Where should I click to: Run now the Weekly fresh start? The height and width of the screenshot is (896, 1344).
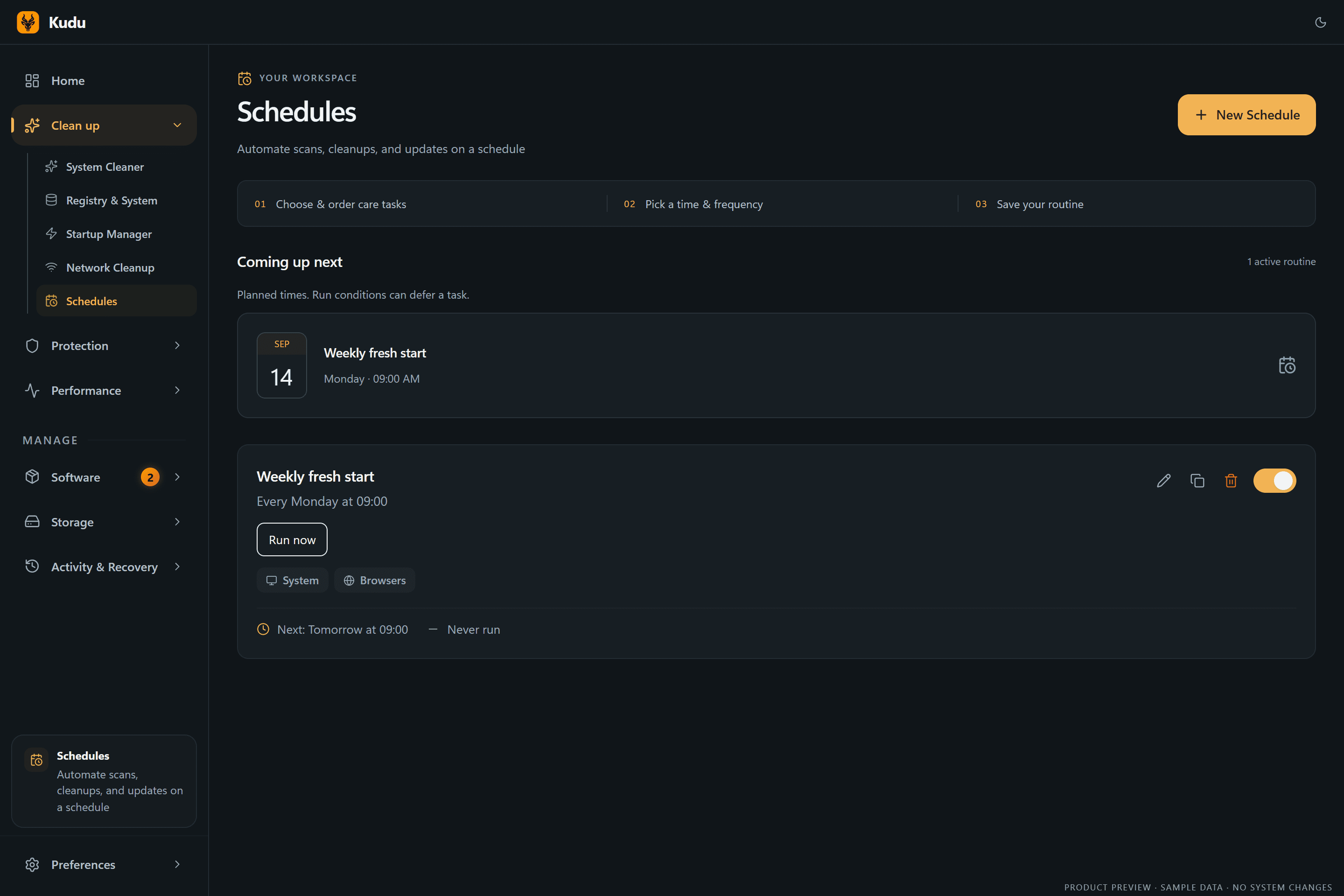tap(292, 539)
